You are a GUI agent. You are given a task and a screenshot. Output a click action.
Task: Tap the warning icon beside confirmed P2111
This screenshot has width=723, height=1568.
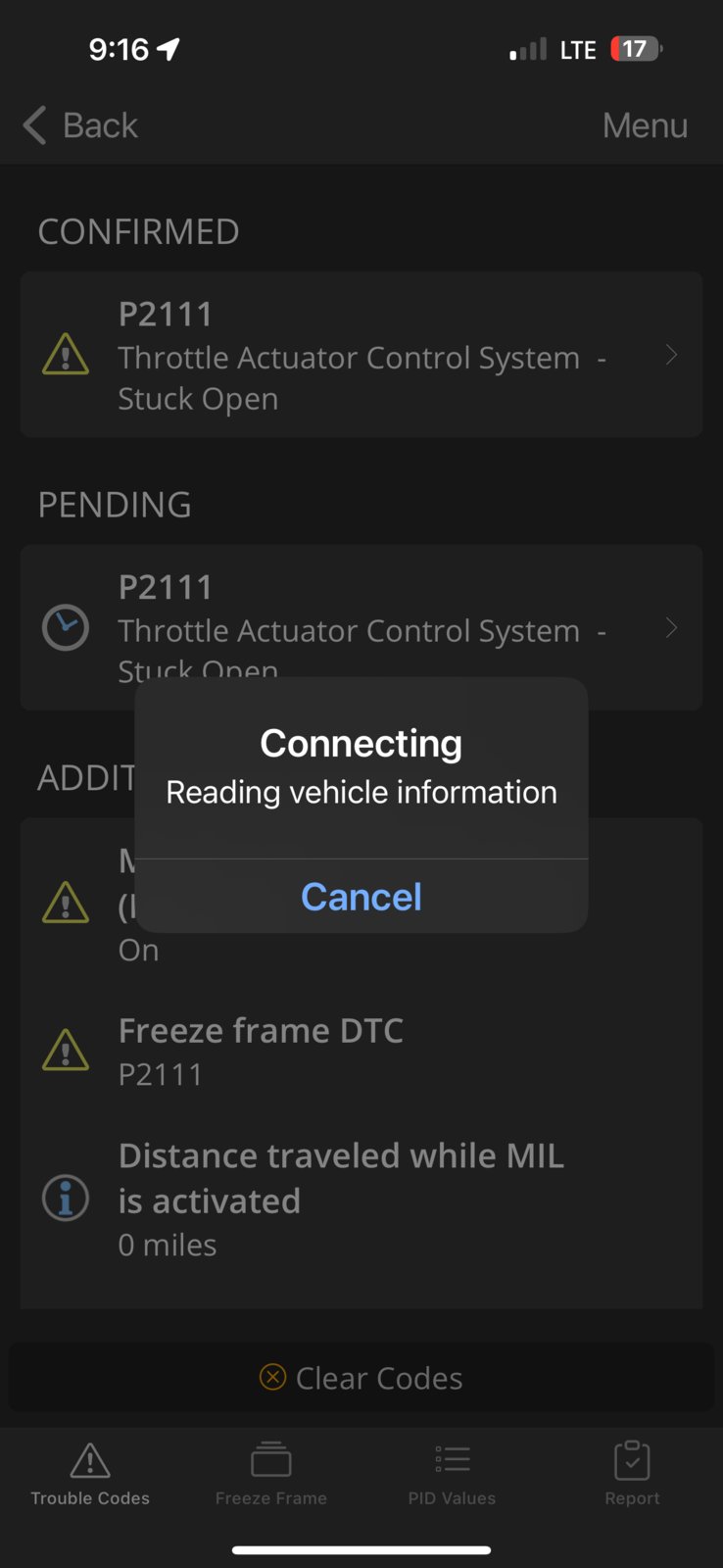tap(66, 355)
